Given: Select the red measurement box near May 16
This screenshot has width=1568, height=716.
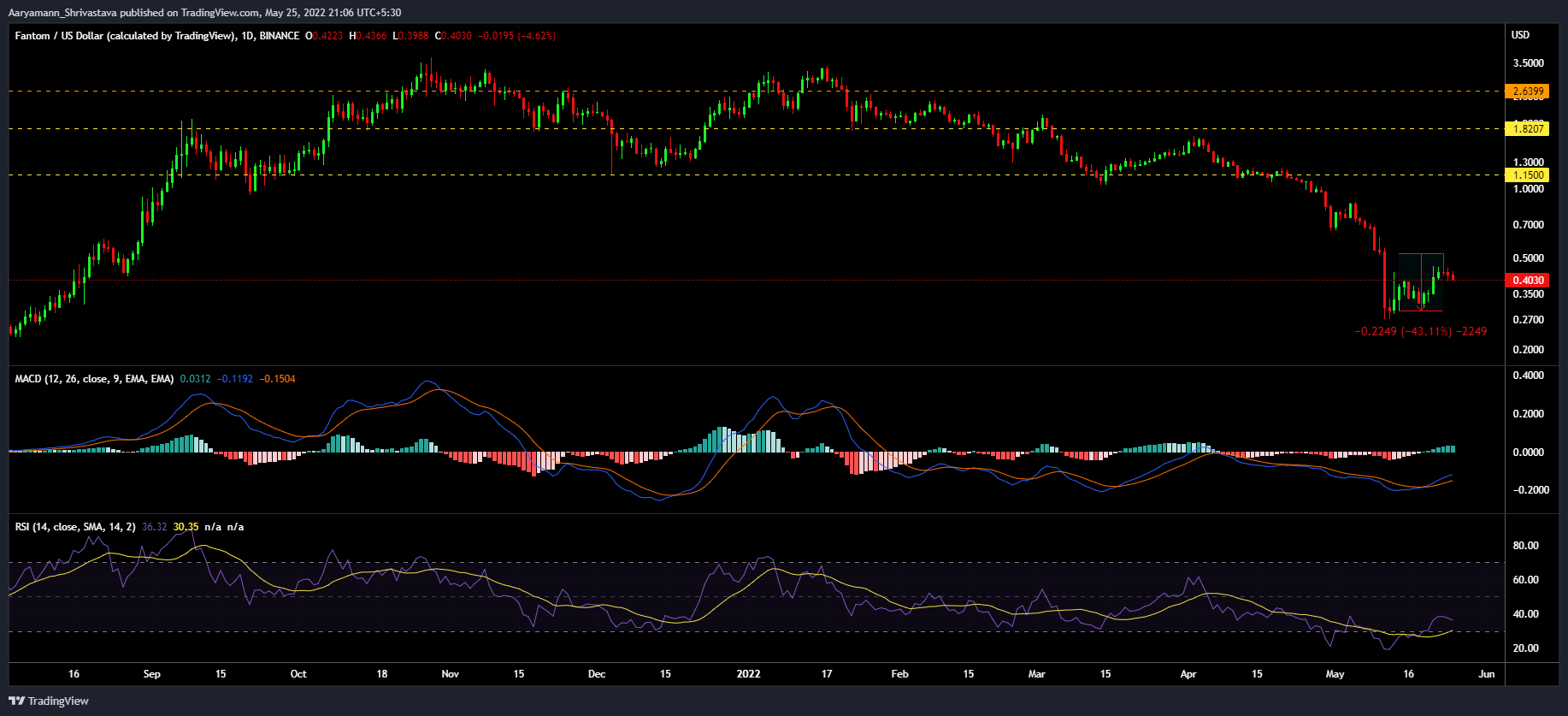Looking at the screenshot, I should click(x=1421, y=281).
